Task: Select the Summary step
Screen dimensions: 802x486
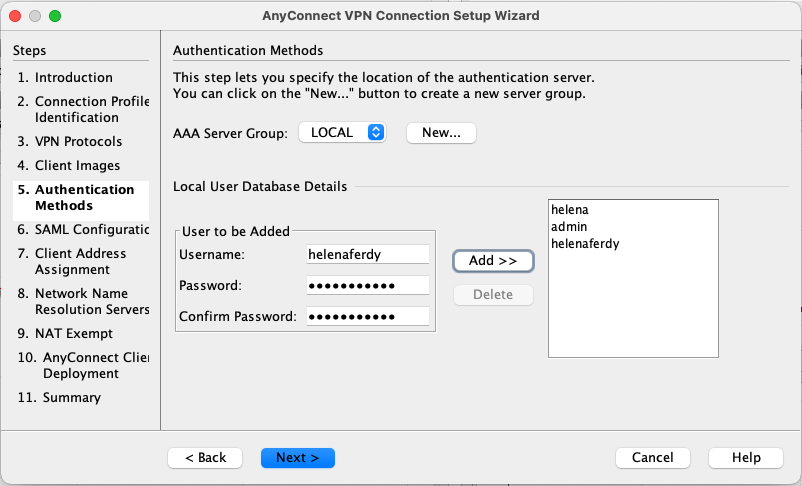Action: pyautogui.click(x=71, y=397)
